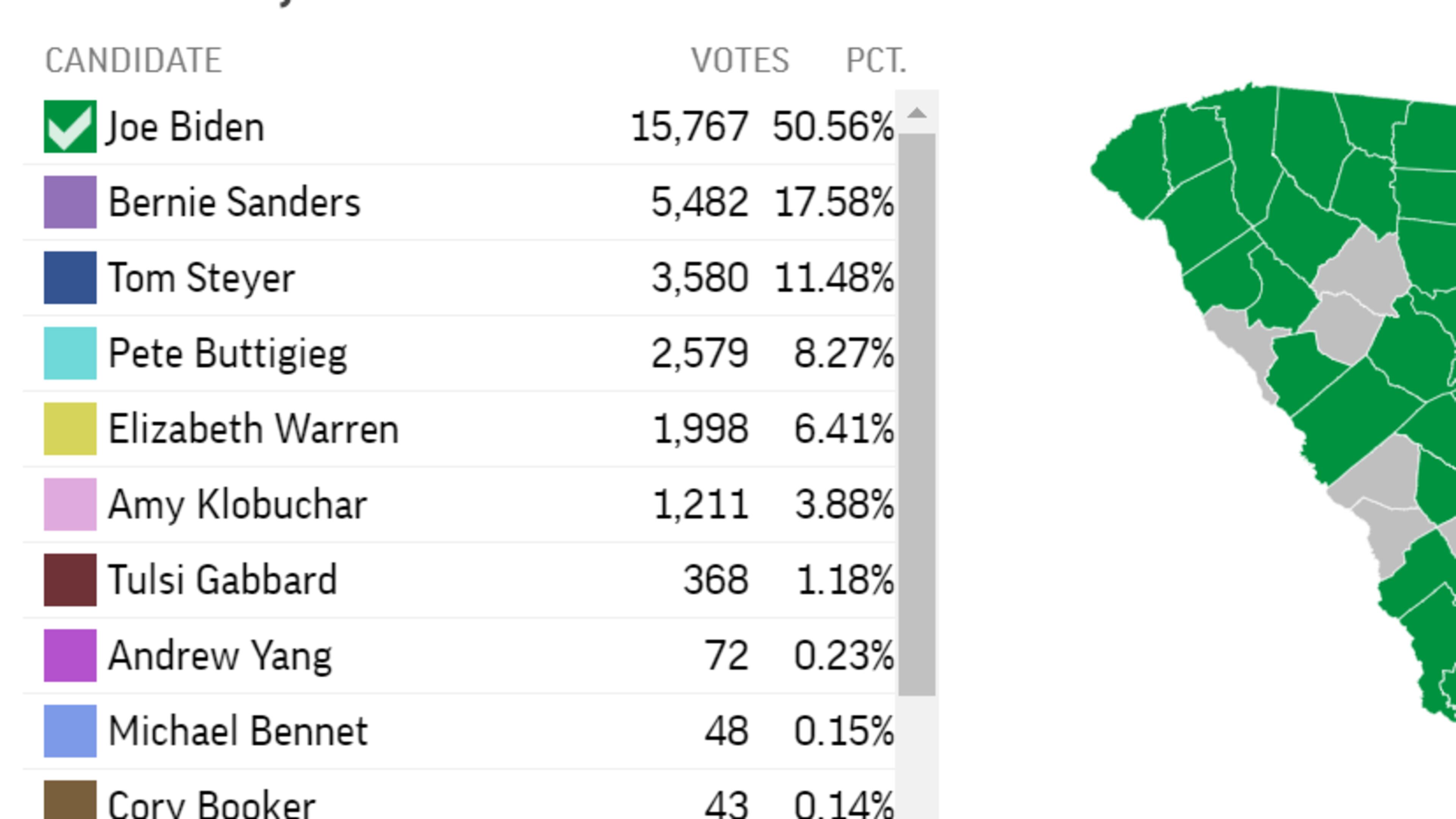
Task: Select the Bernie Sanders candidate name
Action: (234, 202)
